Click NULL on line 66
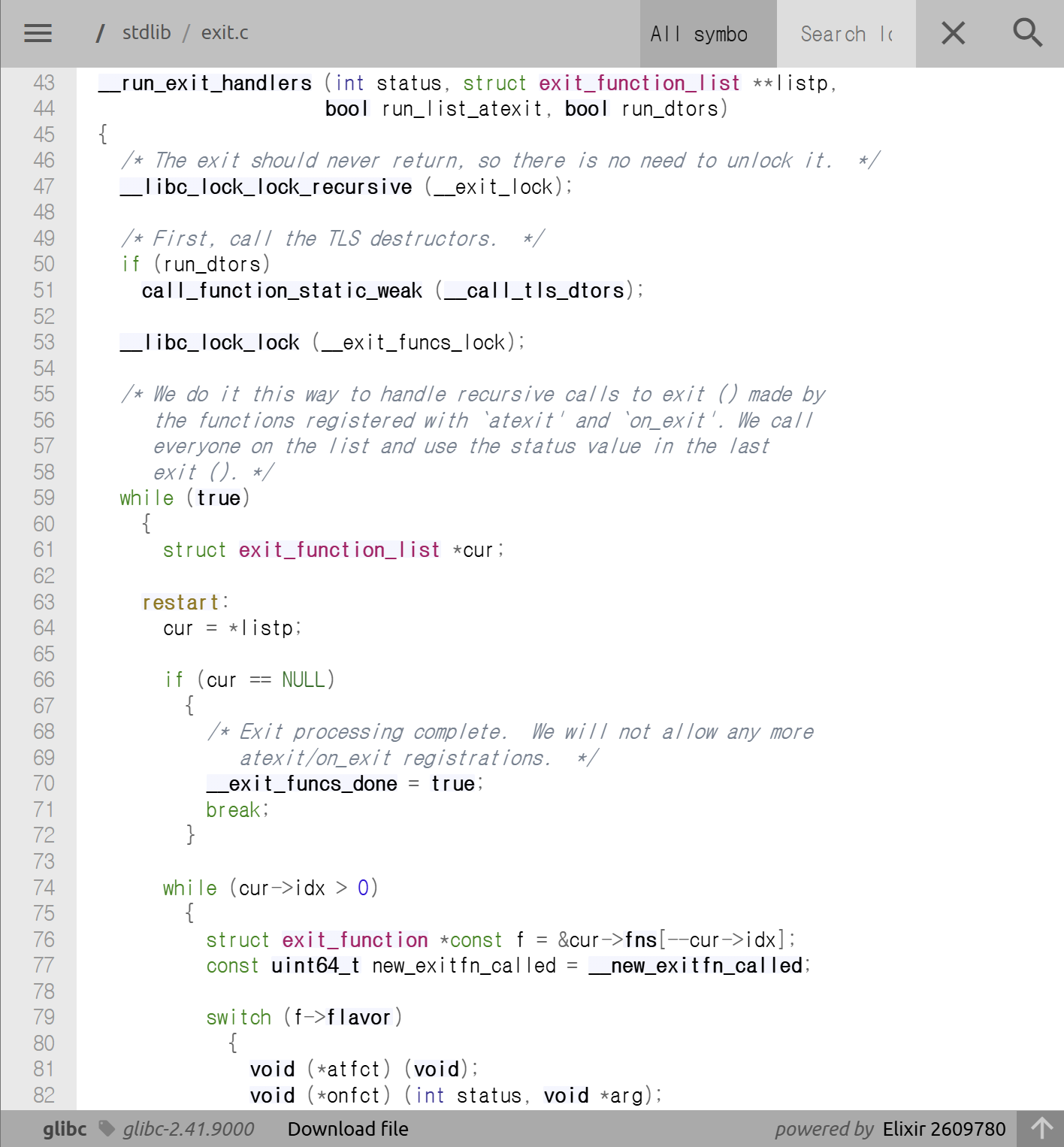 304,679
